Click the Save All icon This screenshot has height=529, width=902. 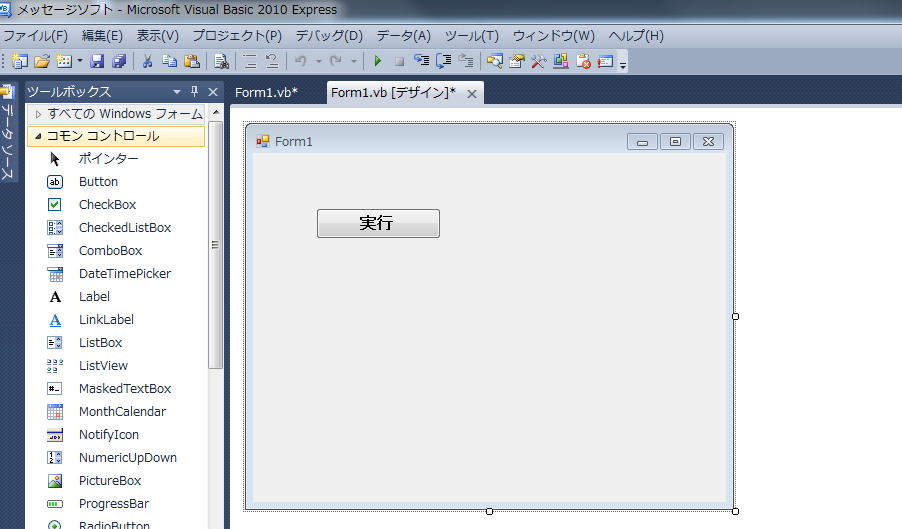(x=119, y=61)
